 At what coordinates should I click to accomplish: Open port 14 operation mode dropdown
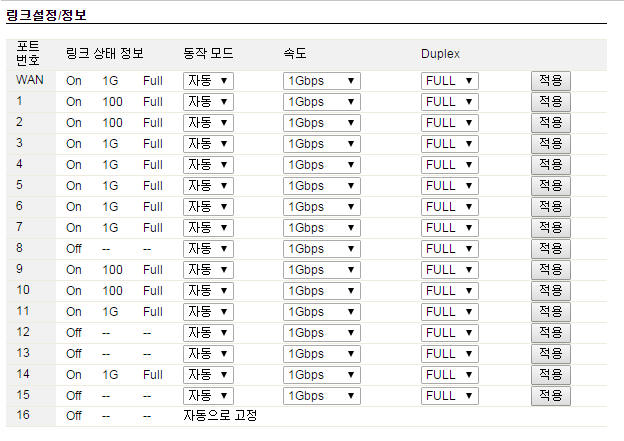tap(208, 375)
